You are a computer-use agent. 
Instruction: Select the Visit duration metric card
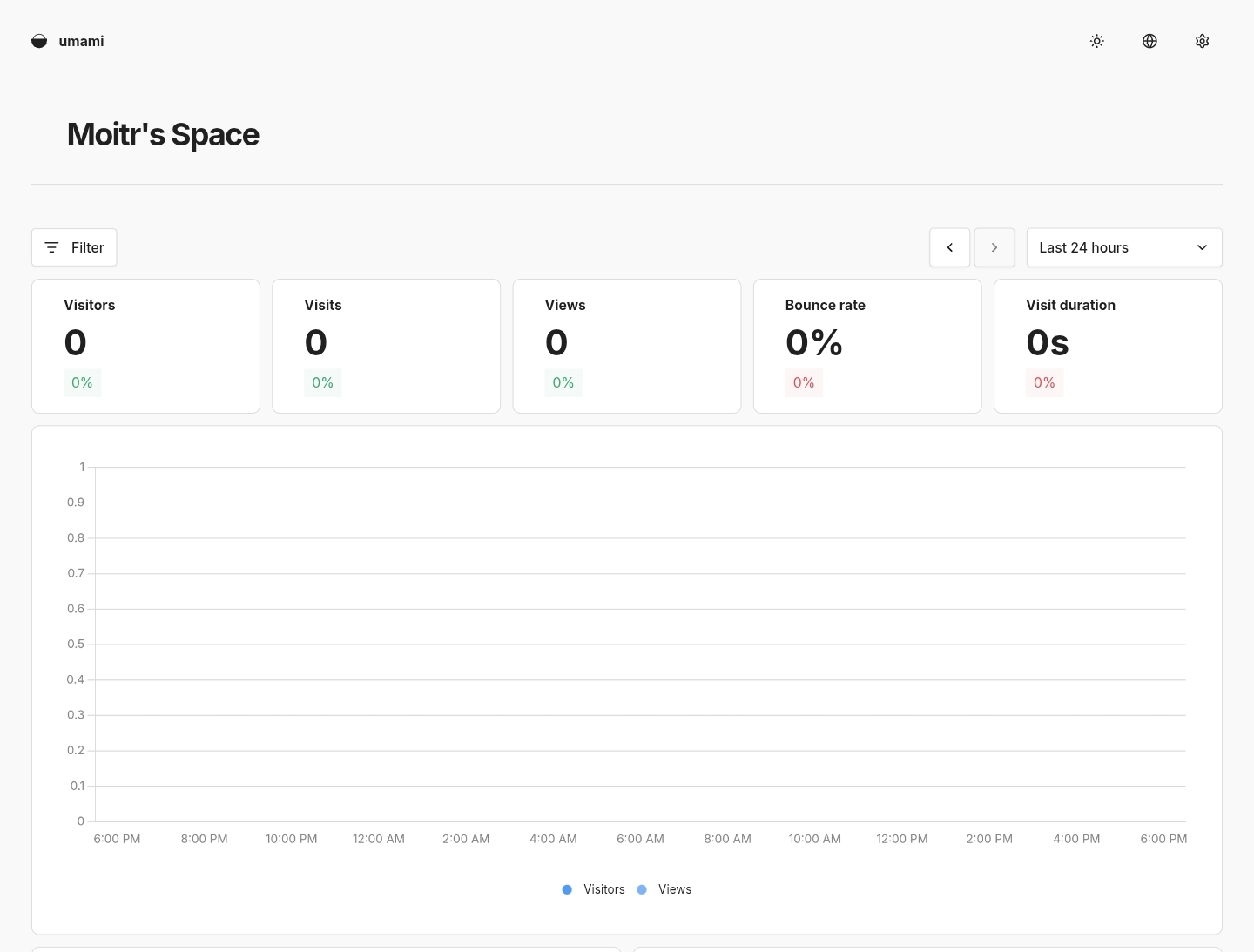click(1108, 346)
